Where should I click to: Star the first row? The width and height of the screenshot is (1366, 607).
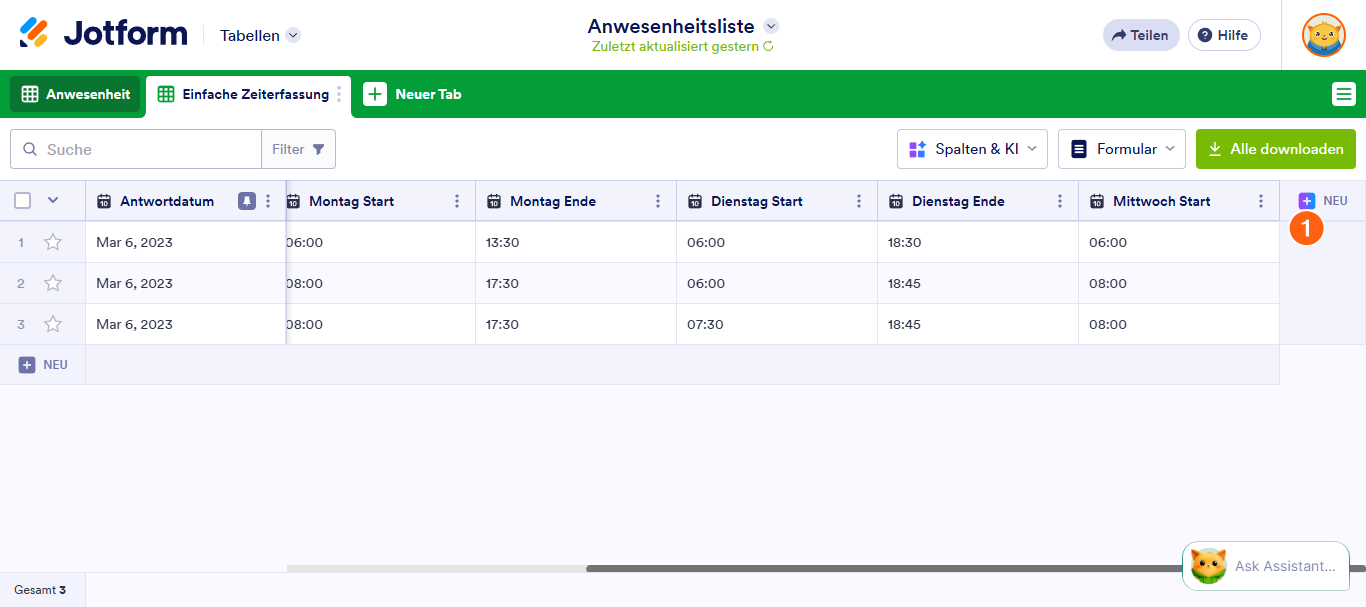[x=53, y=242]
